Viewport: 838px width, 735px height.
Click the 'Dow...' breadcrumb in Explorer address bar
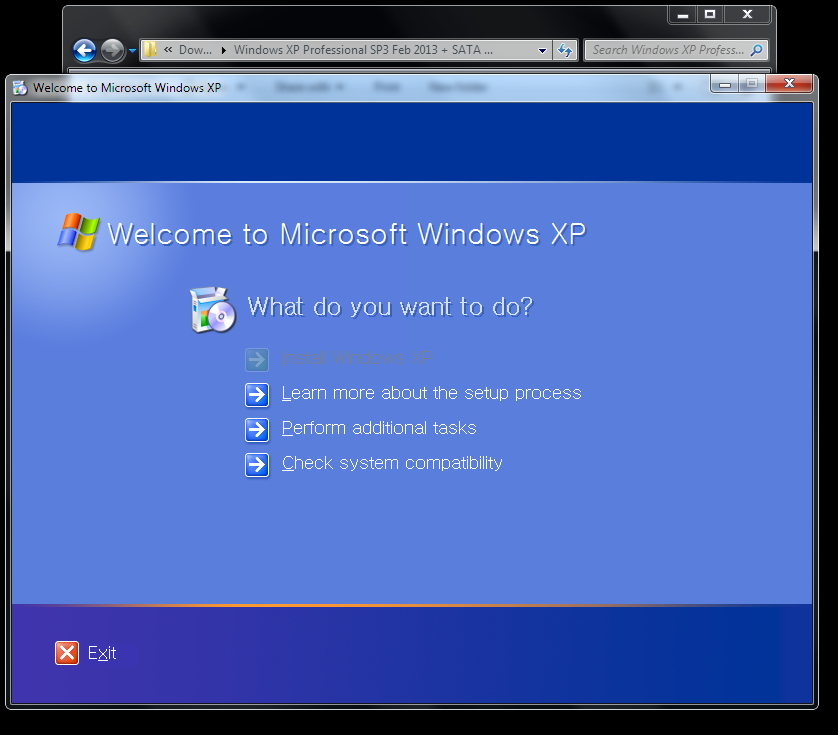coord(195,50)
